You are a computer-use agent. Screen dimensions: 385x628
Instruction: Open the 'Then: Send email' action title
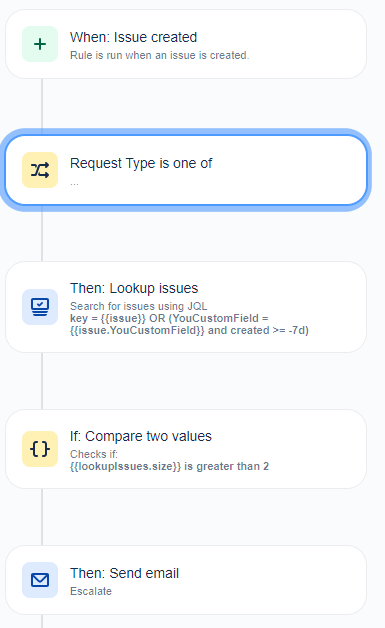pyautogui.click(x=124, y=573)
